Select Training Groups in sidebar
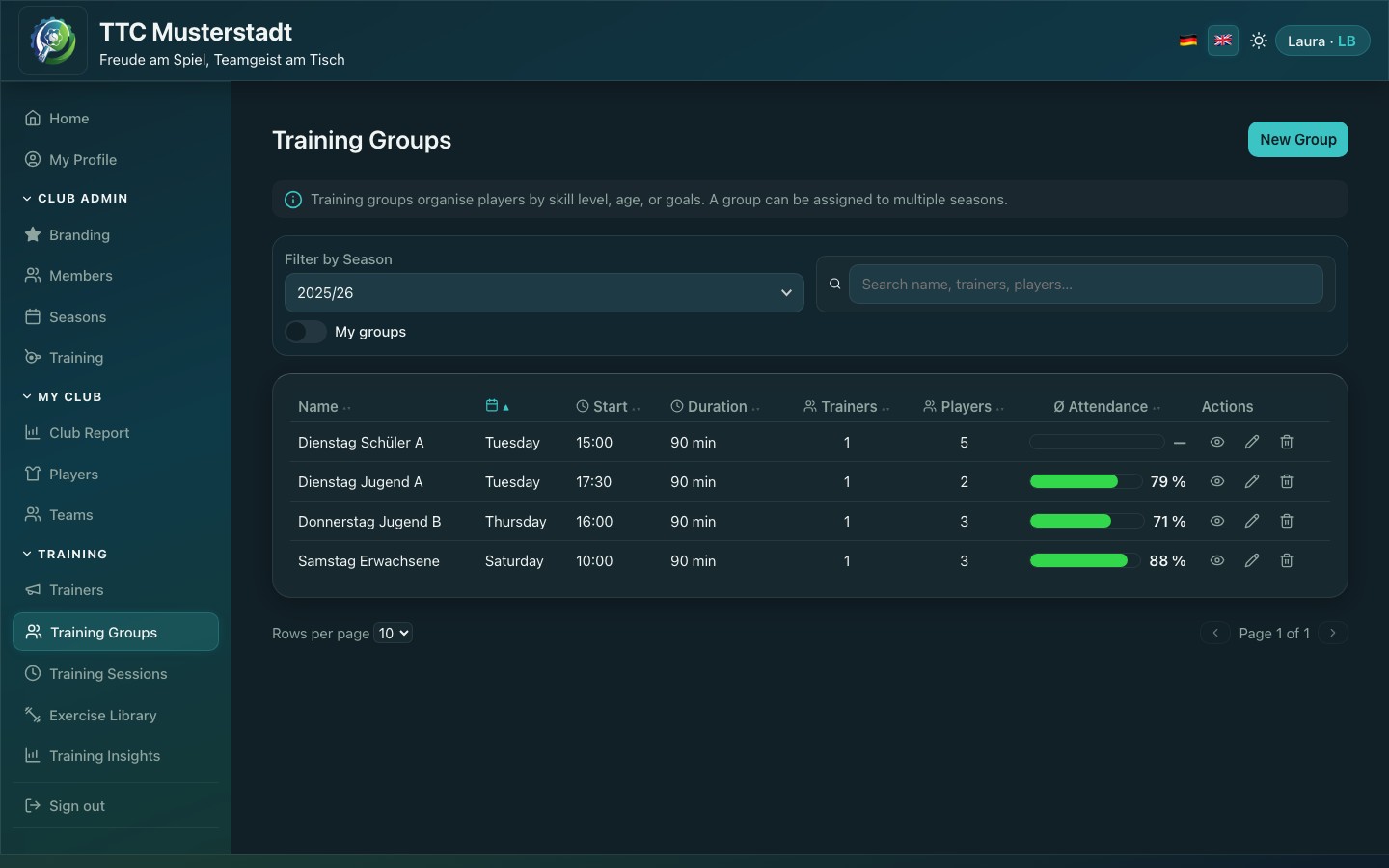The height and width of the screenshot is (868, 1389). (116, 632)
